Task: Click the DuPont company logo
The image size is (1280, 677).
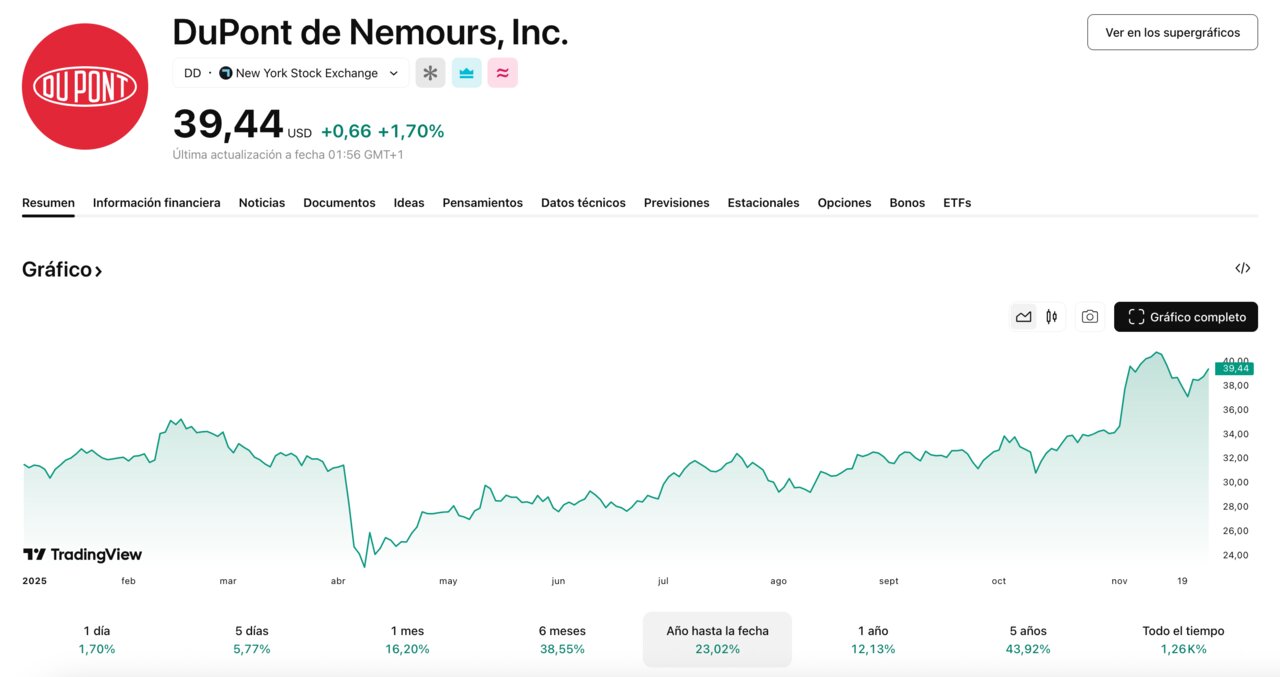Action: [x=85, y=87]
